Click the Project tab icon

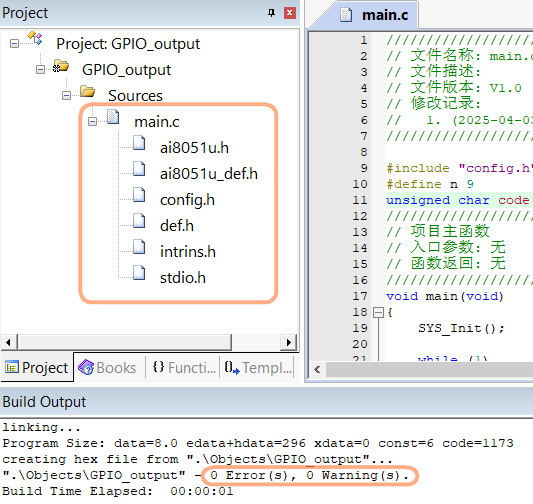(12, 367)
